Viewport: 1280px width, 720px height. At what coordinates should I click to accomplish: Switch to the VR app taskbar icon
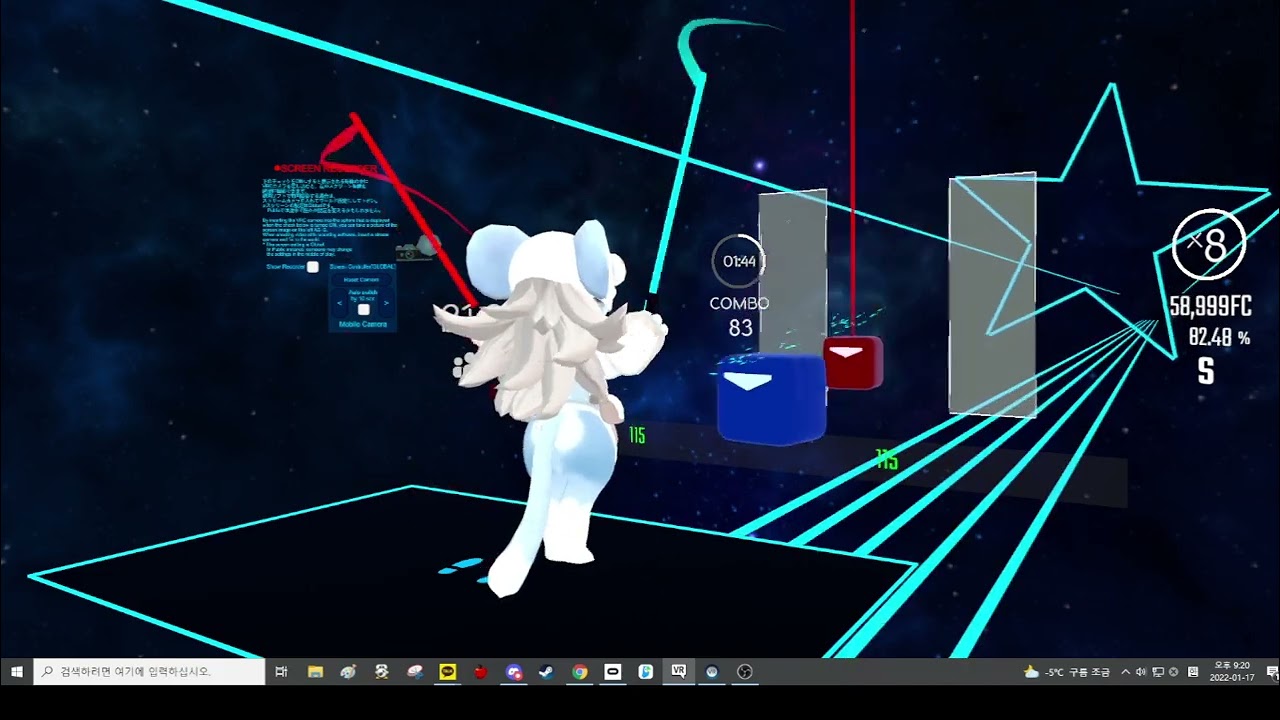click(679, 672)
